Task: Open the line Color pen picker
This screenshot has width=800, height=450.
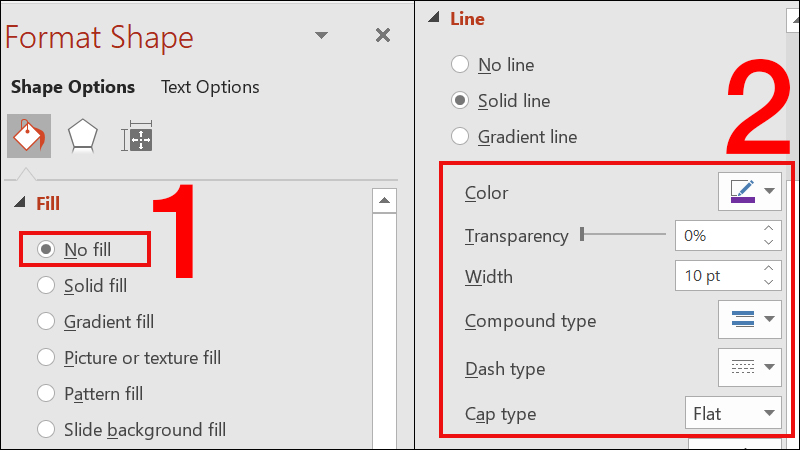Action: click(x=749, y=192)
